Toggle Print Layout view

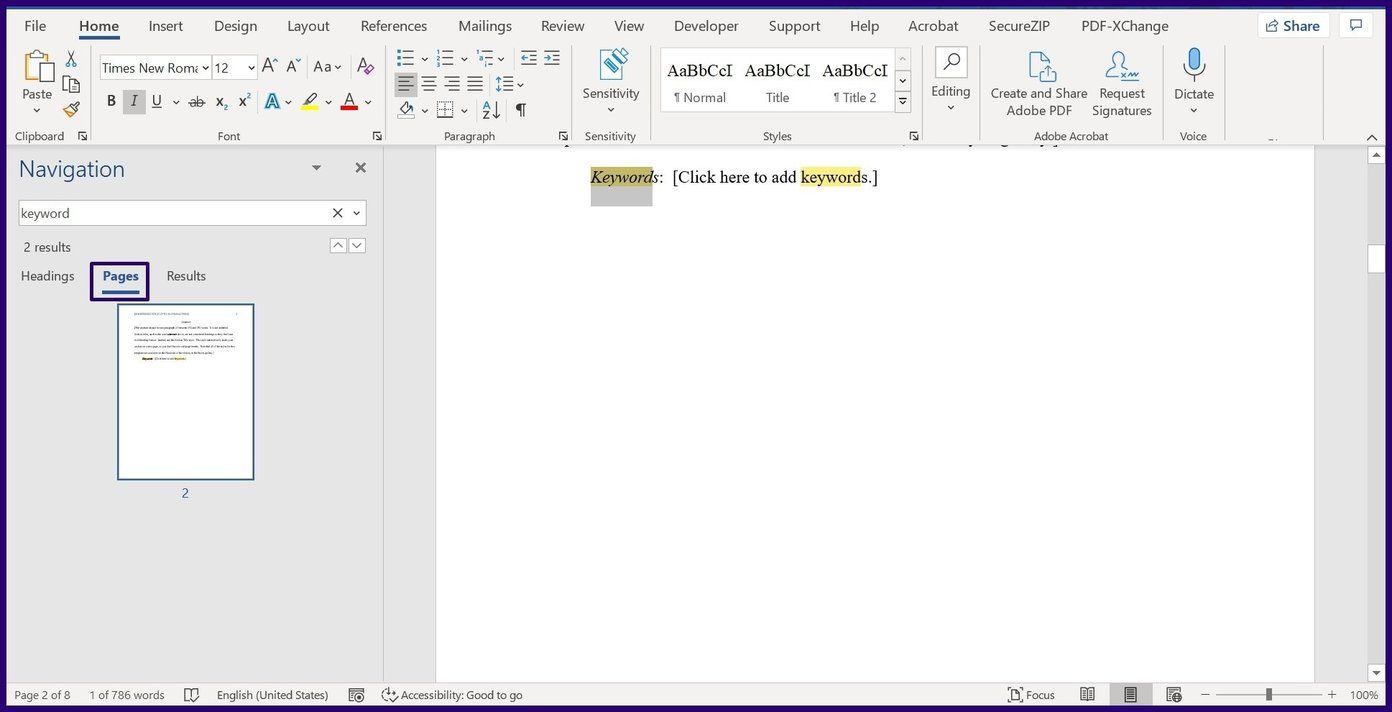point(1130,695)
